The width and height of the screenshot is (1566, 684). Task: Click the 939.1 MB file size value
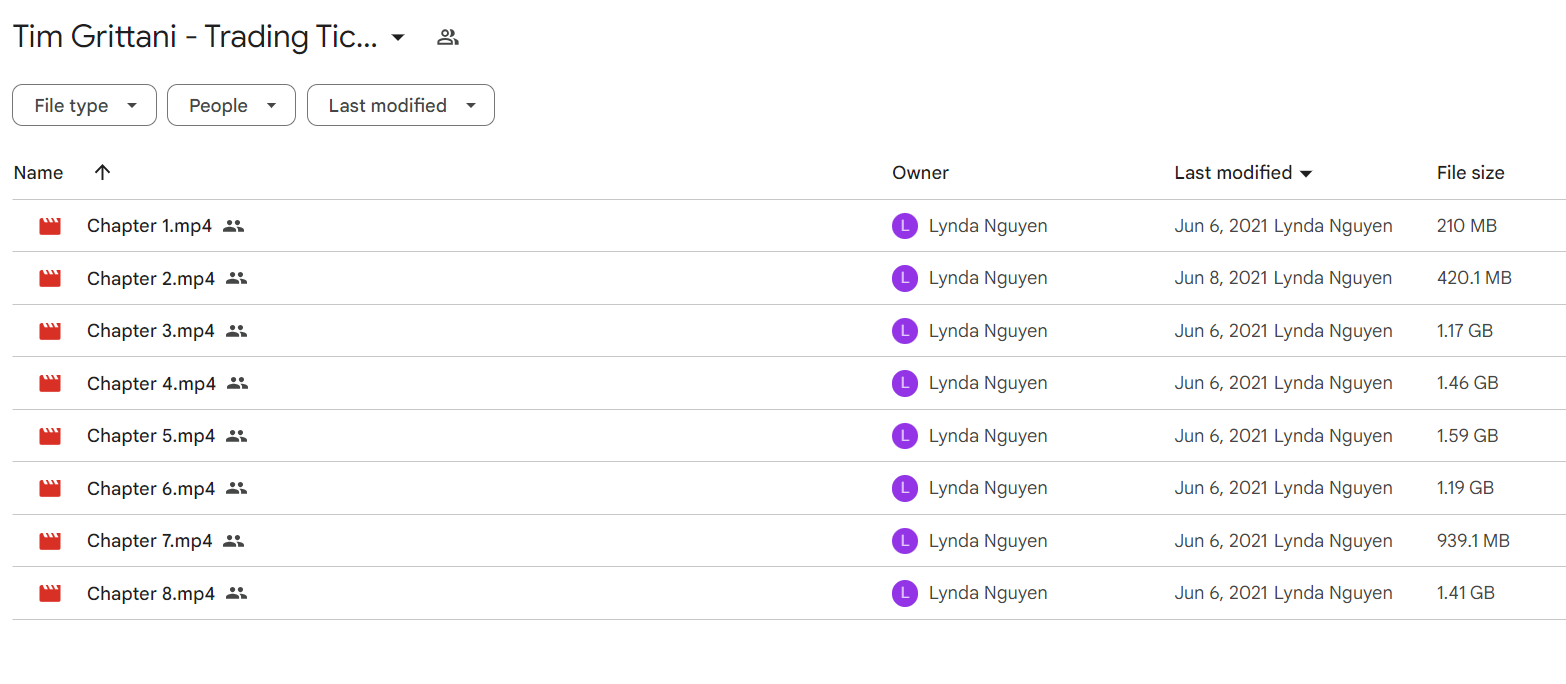[1473, 541]
